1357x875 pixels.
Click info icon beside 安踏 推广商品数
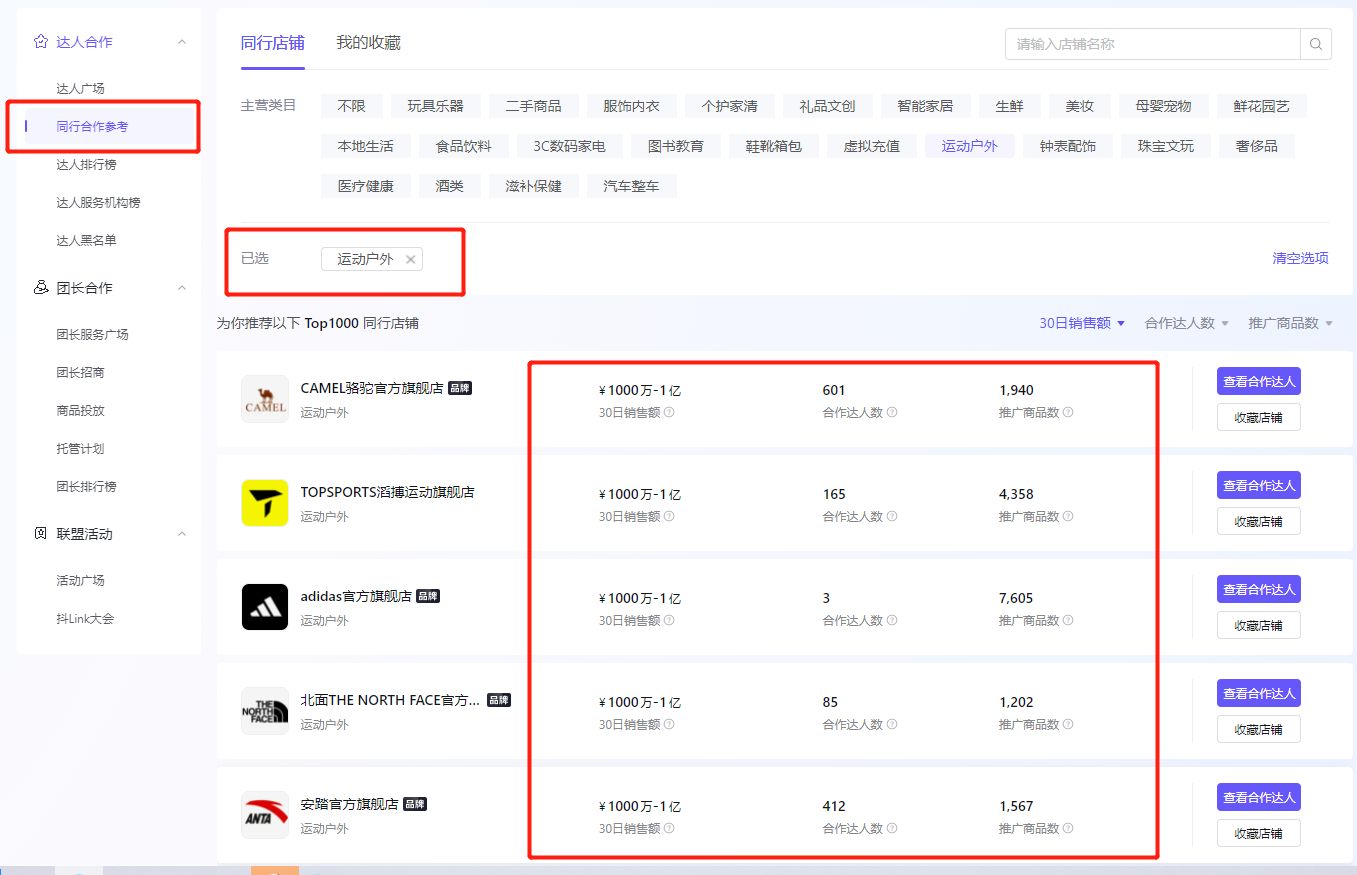[1068, 828]
